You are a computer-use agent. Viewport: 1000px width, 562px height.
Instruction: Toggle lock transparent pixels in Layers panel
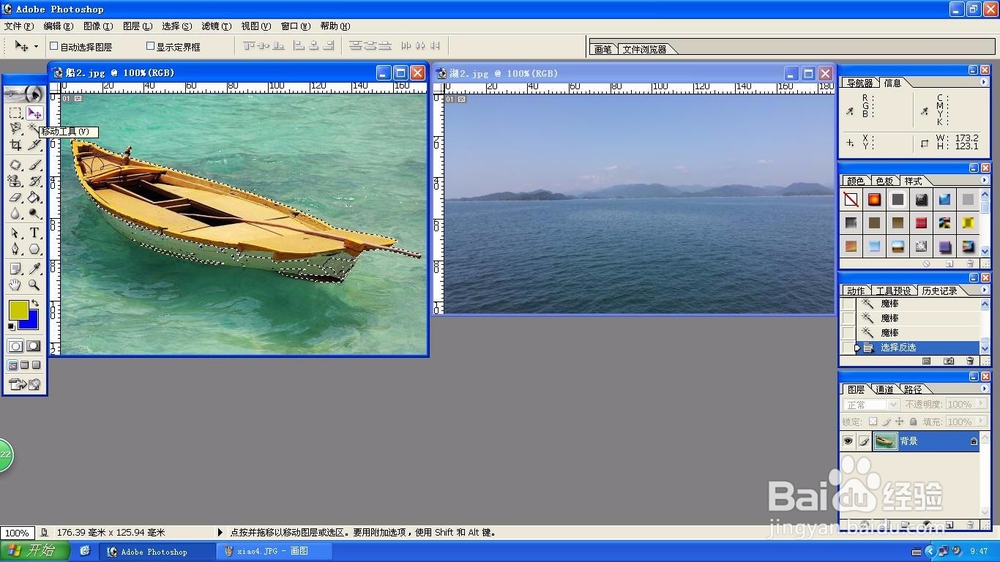point(873,422)
